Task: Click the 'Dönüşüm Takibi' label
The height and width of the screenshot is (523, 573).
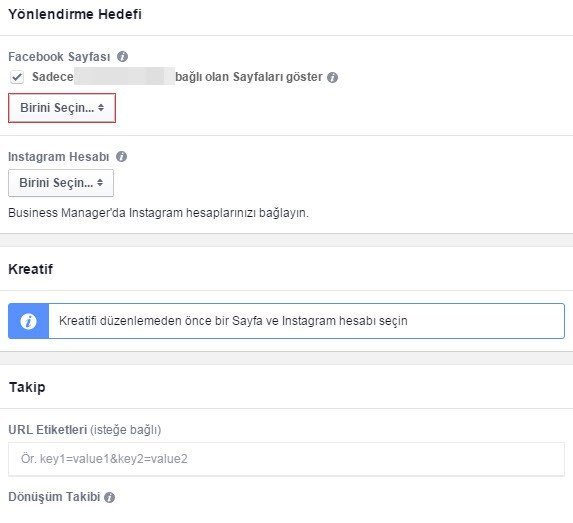Action: [x=54, y=497]
